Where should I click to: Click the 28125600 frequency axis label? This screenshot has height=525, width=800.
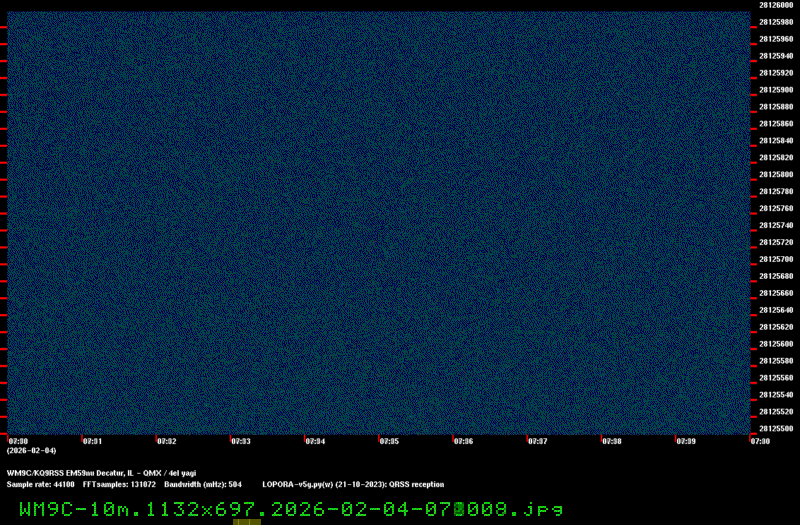[x=776, y=343]
